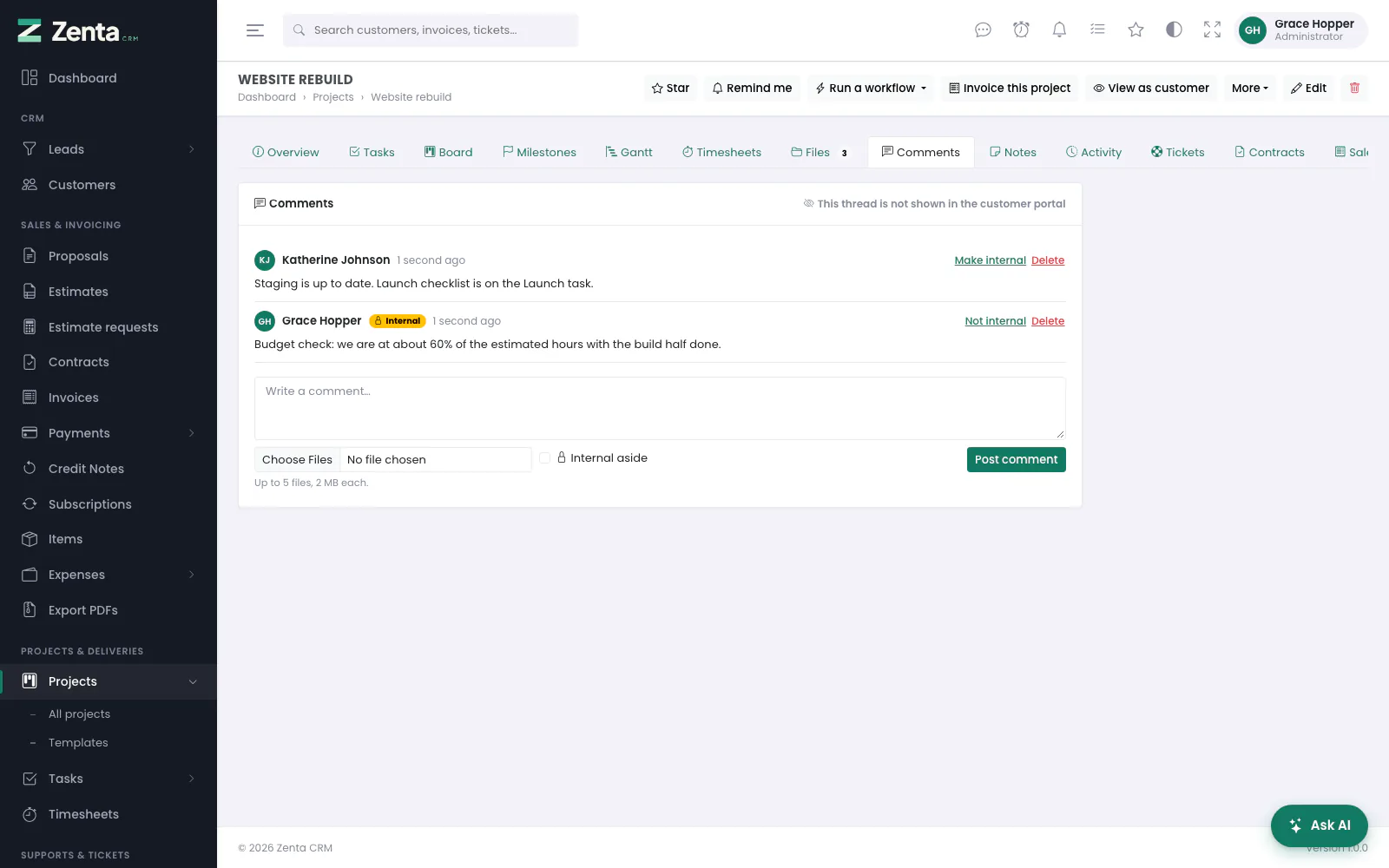Viewport: 1389px width, 868px height.
Task: Switch to the Milestones tab
Action: 539,152
